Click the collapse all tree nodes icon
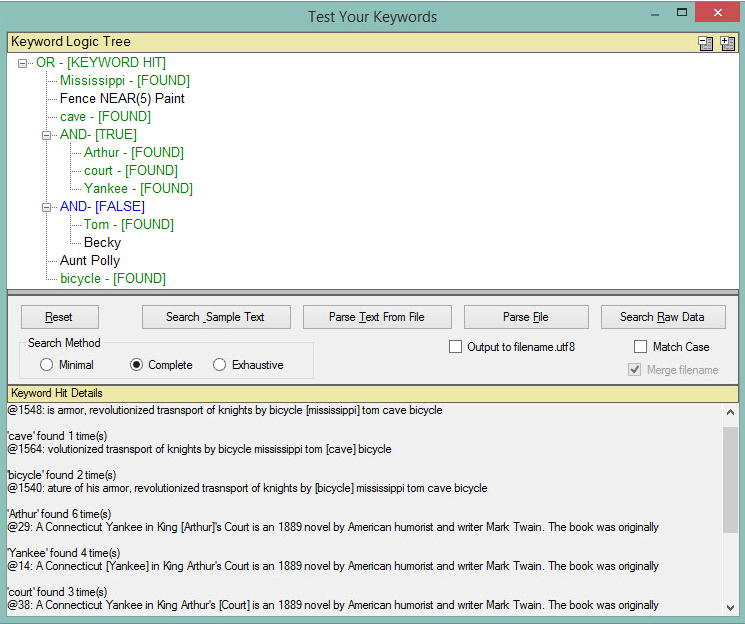The height and width of the screenshot is (624, 745). (x=706, y=43)
